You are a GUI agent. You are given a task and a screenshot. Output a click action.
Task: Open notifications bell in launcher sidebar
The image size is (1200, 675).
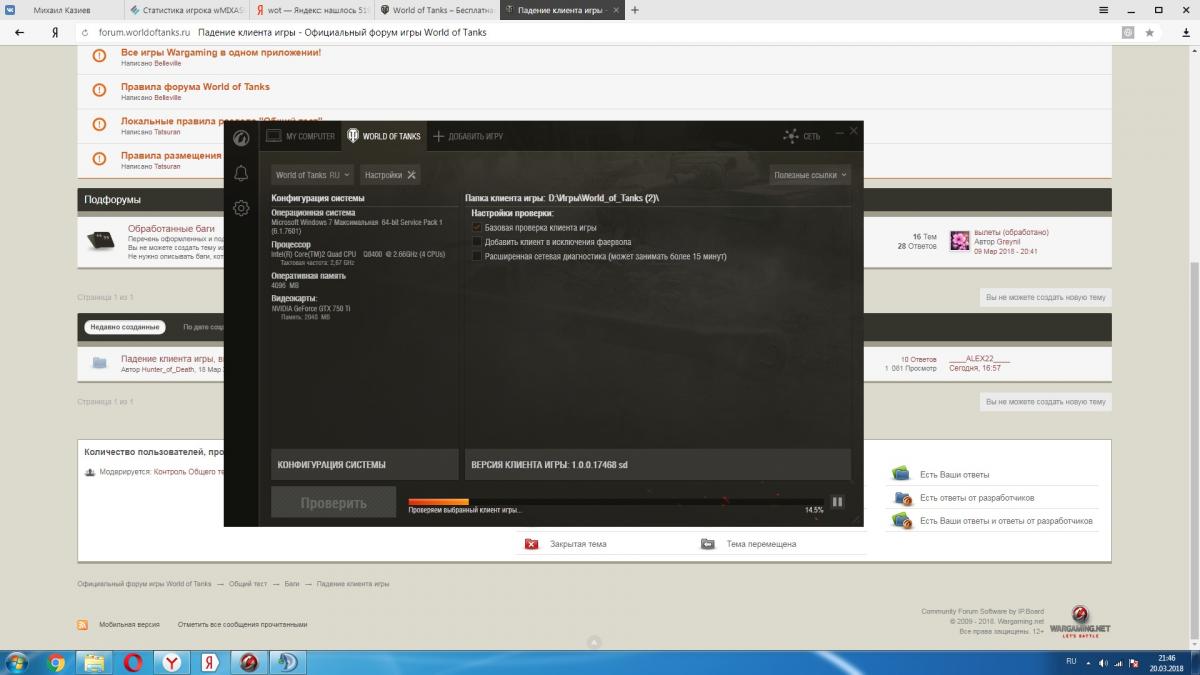pos(241,174)
